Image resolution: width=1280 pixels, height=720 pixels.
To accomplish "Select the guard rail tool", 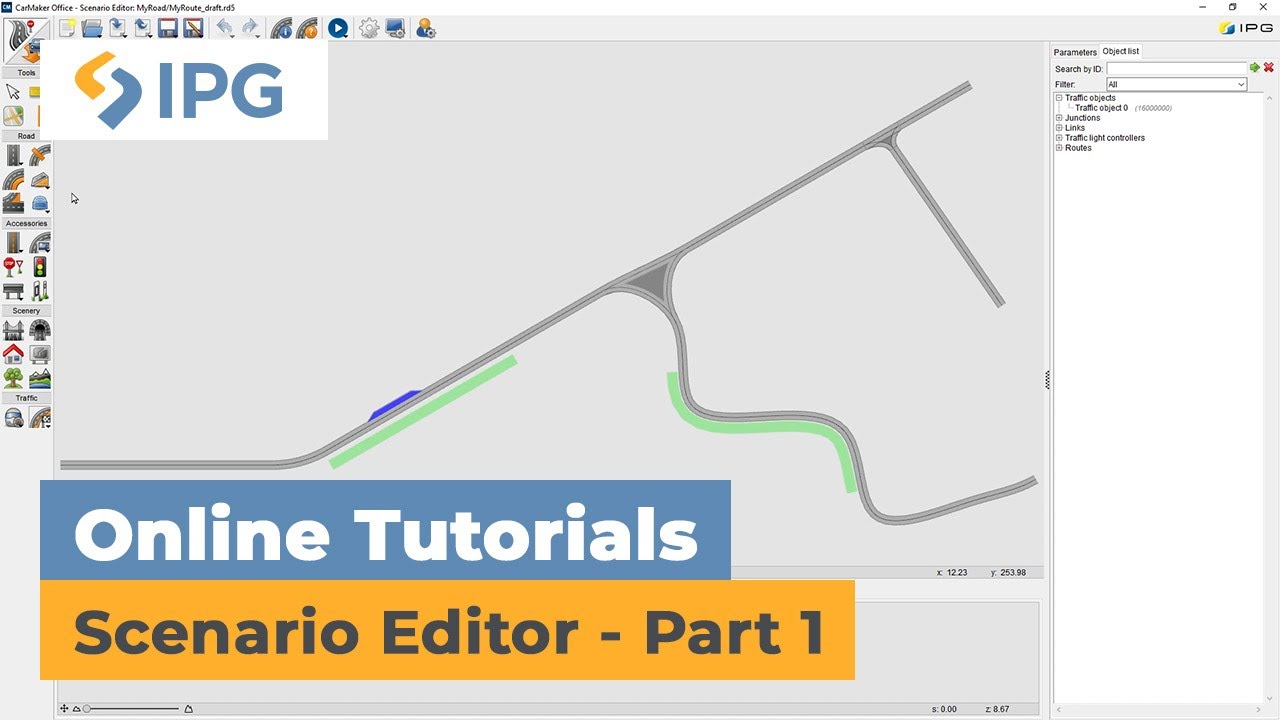I will click(x=14, y=291).
